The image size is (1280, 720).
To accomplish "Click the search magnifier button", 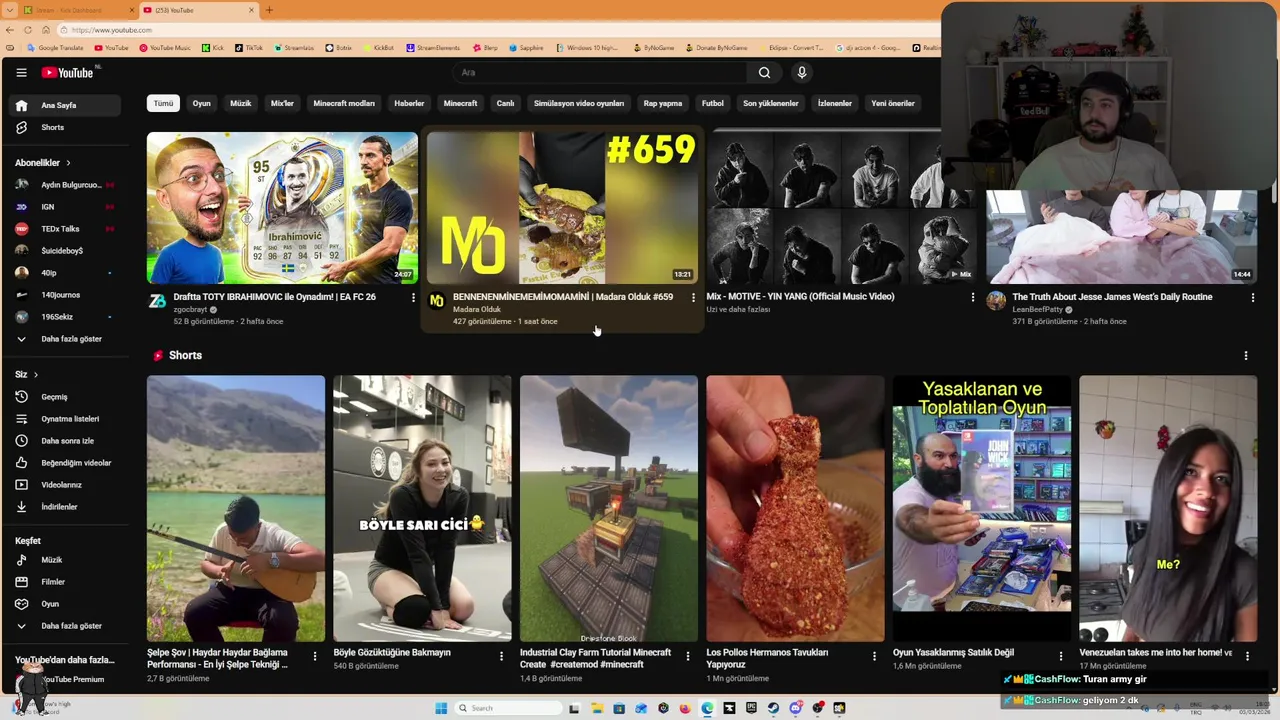I will (764, 72).
